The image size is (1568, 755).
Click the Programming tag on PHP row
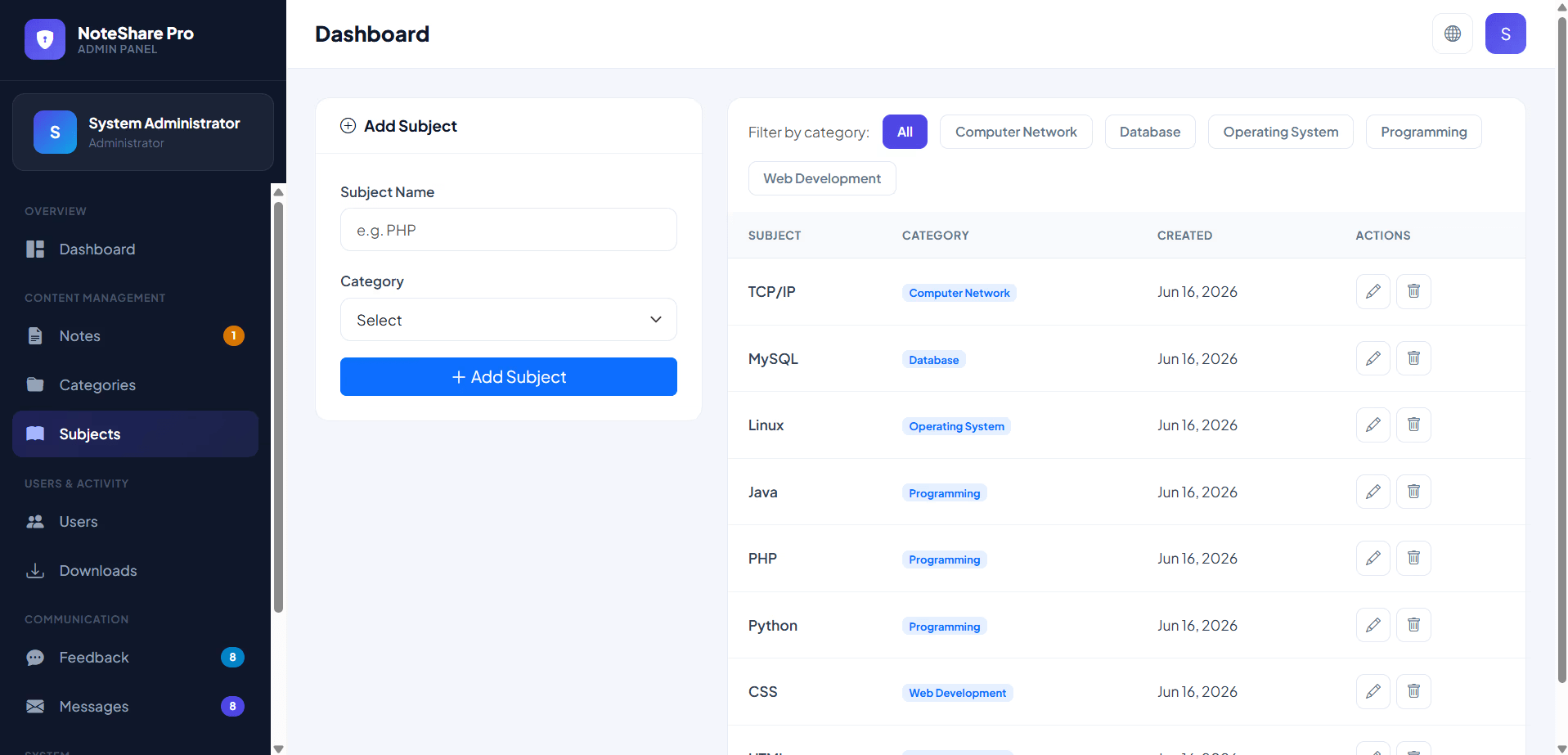coord(945,560)
